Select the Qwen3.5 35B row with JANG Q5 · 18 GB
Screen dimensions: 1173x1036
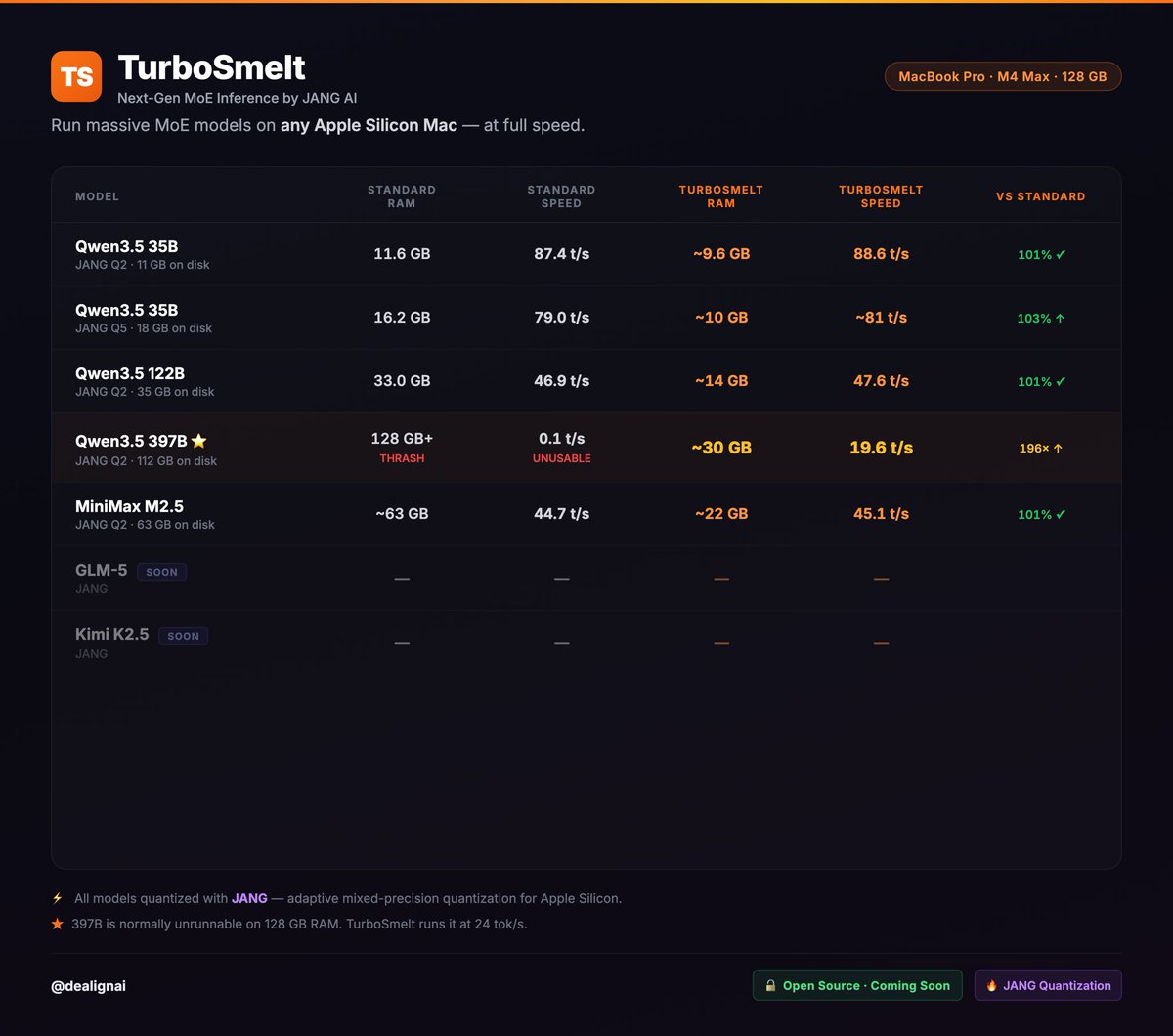(x=586, y=318)
